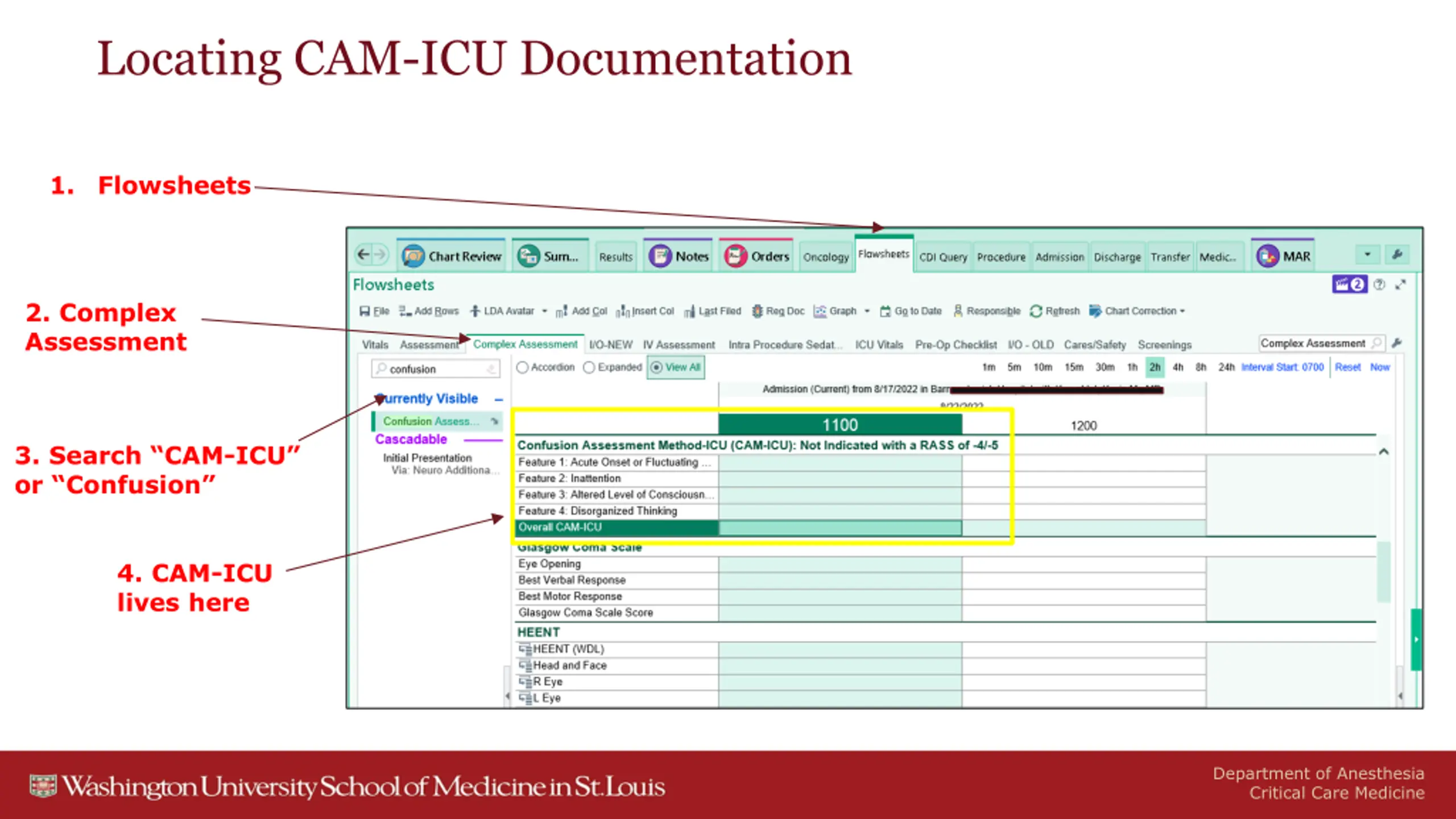This screenshot has width=1456, height=819.
Task: Open LDA Avatar tool
Action: click(x=502, y=311)
